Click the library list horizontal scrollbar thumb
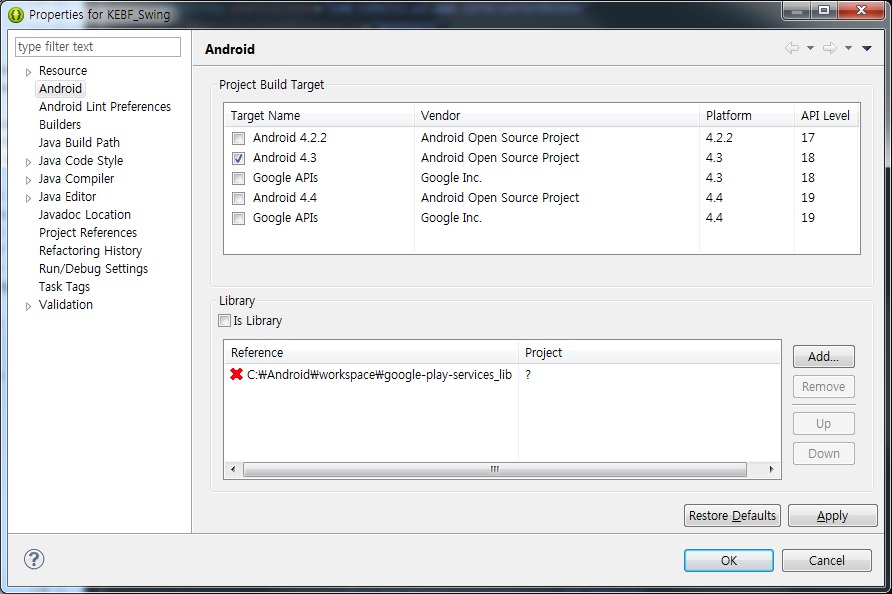 (x=495, y=469)
